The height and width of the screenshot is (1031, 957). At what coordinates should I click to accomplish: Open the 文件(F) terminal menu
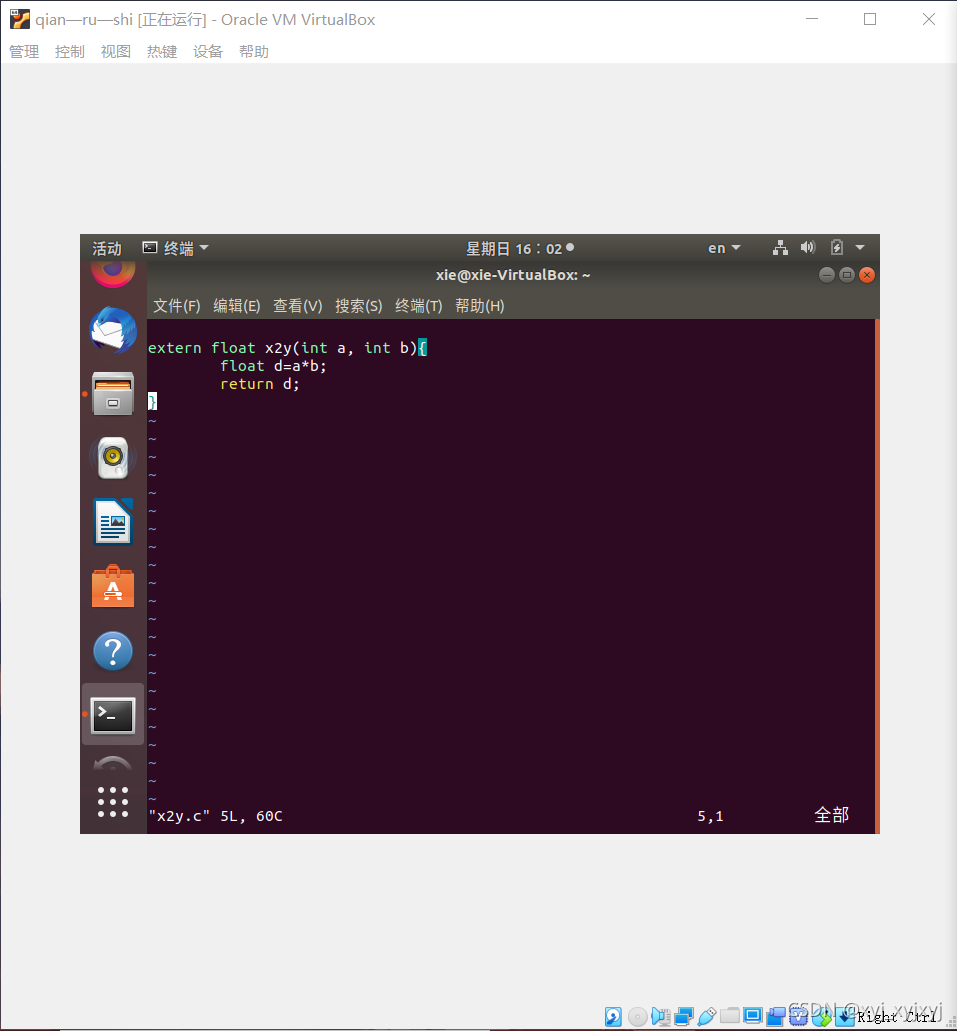[177, 306]
